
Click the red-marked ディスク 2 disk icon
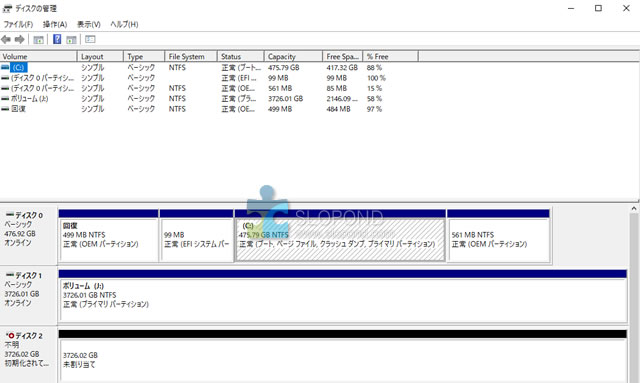tap(10, 335)
